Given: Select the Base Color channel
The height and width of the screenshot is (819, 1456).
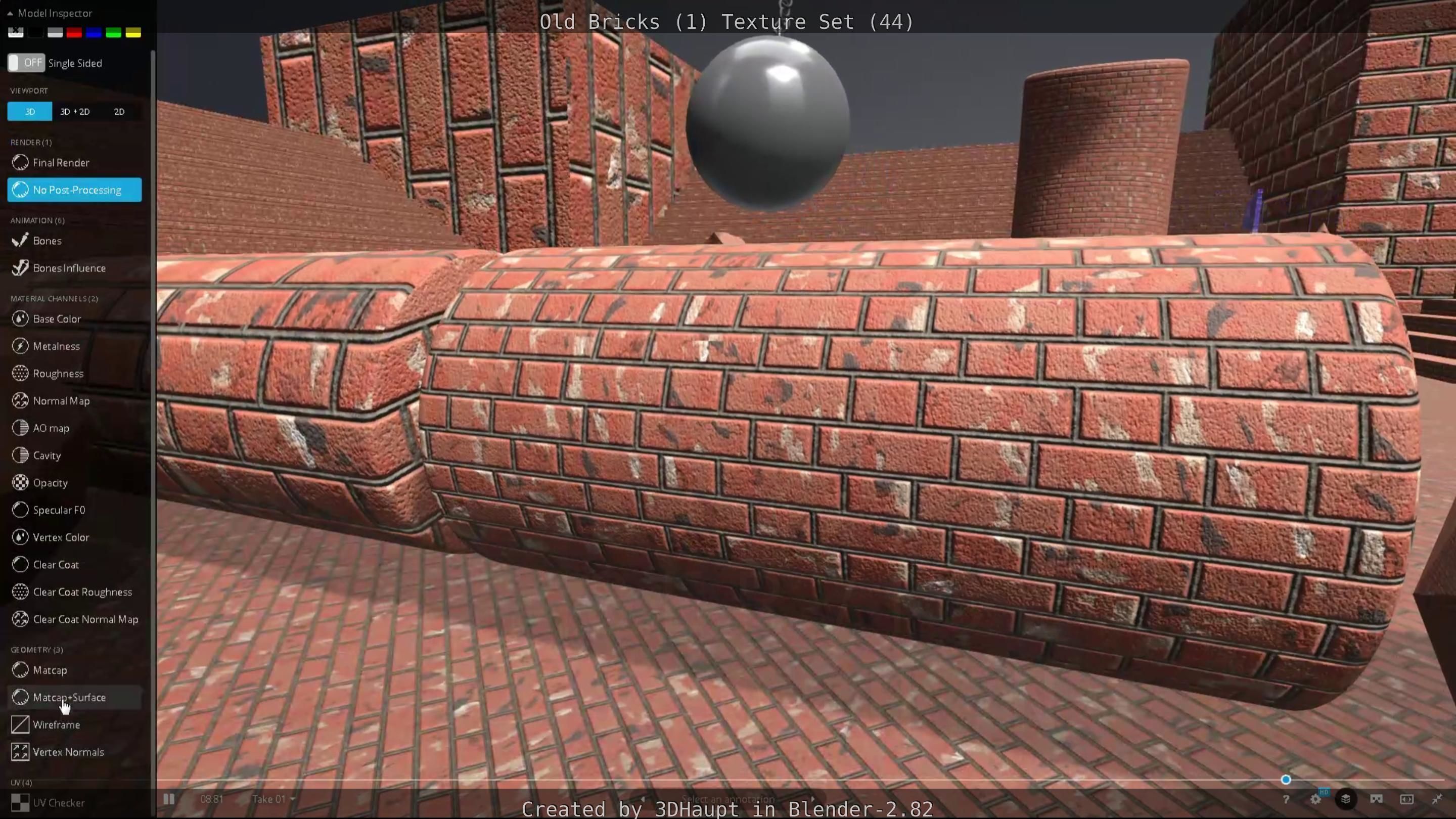Looking at the screenshot, I should click(x=57, y=319).
